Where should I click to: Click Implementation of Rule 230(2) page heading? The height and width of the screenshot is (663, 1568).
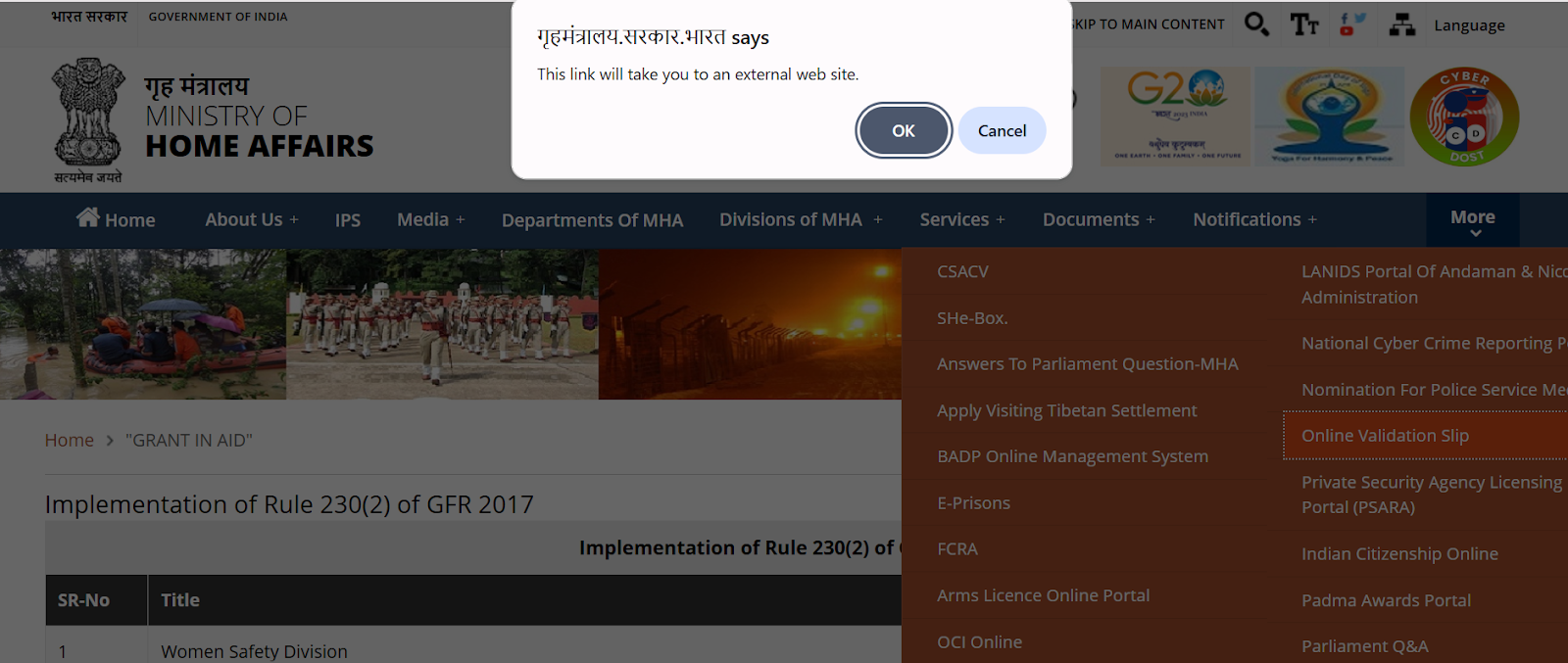(x=289, y=504)
